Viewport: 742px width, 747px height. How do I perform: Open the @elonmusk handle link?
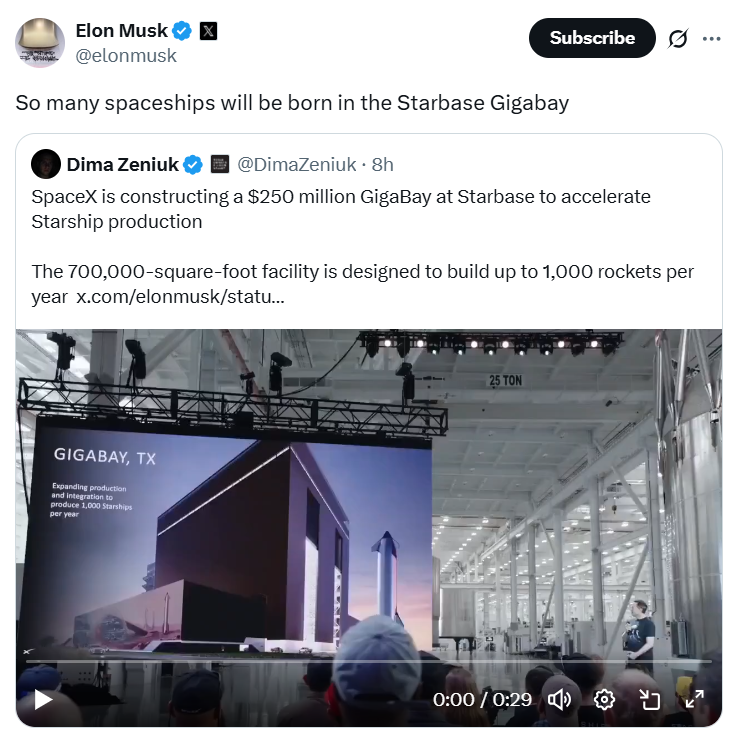point(126,56)
